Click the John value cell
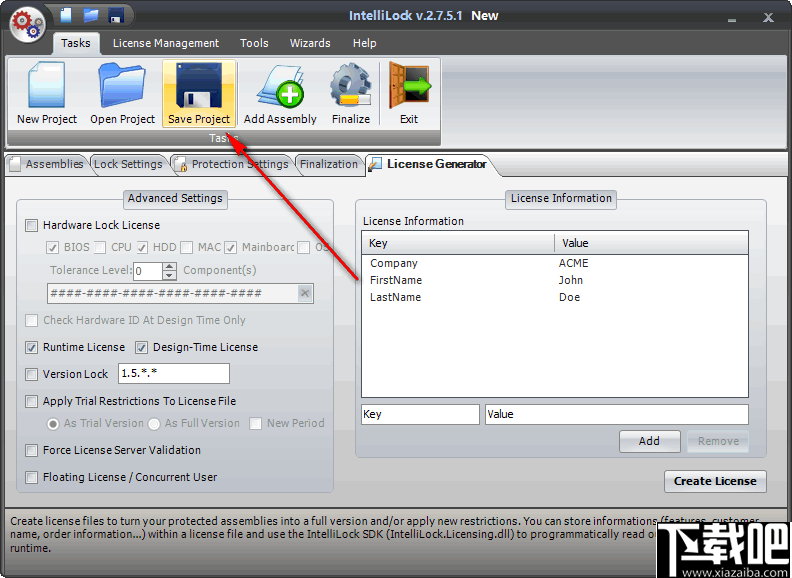Screen dimensions: 792x578 (571, 280)
